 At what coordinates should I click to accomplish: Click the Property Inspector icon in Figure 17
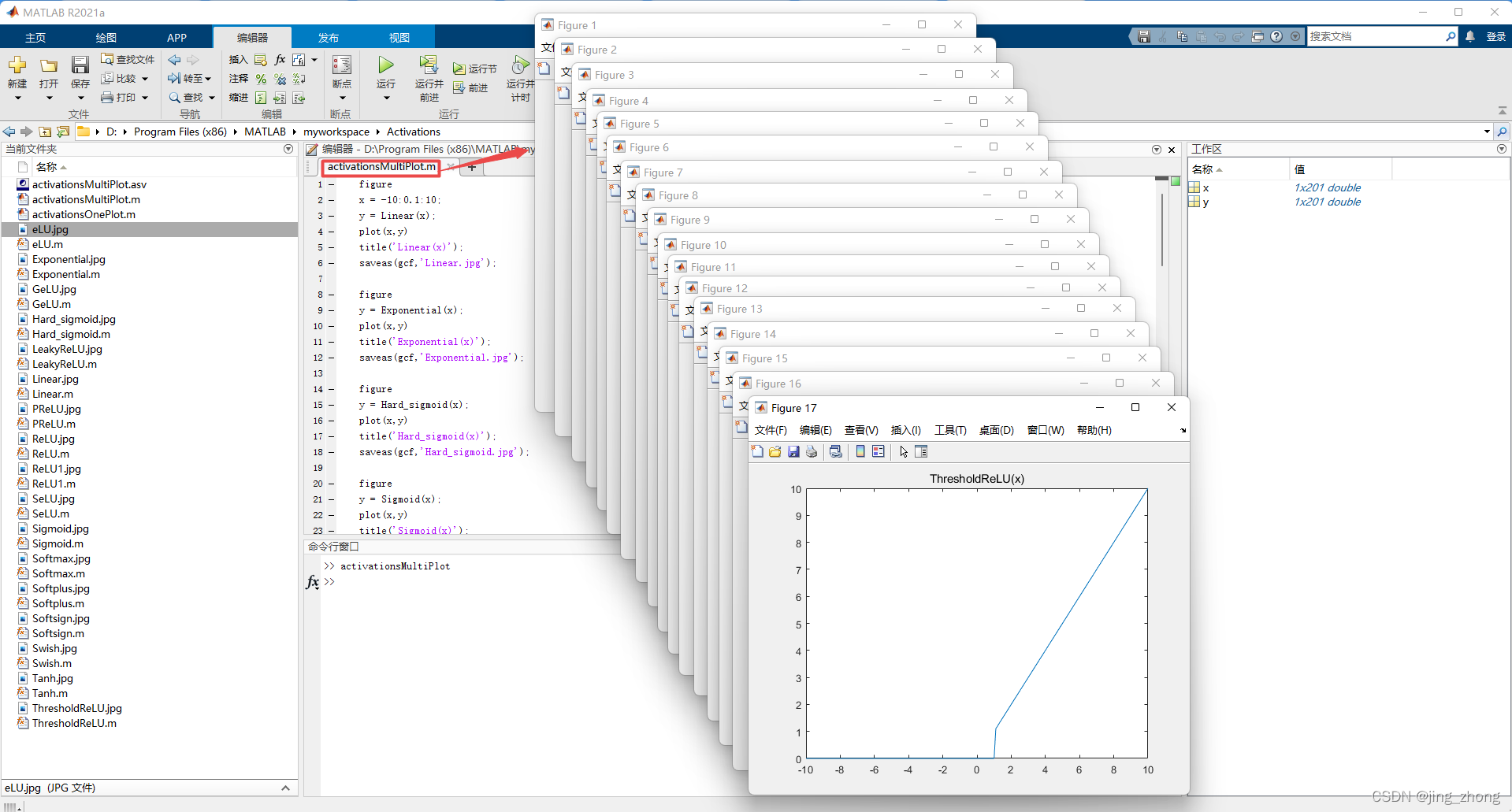921,451
